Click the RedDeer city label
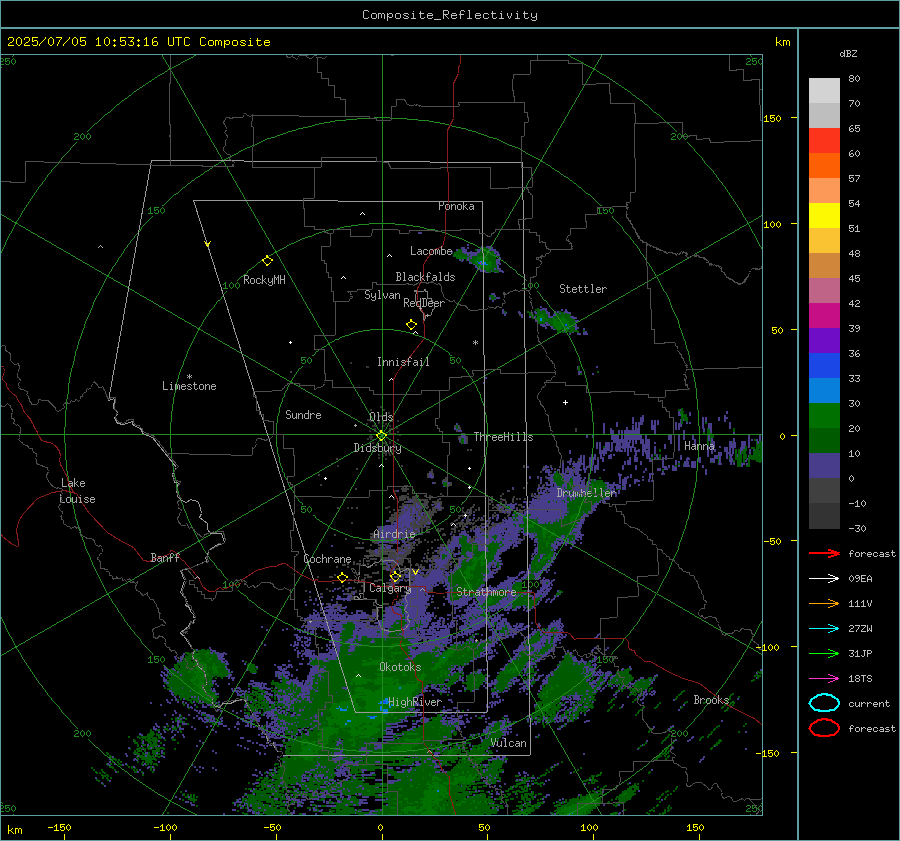Image resolution: width=900 pixels, height=841 pixels. point(424,303)
